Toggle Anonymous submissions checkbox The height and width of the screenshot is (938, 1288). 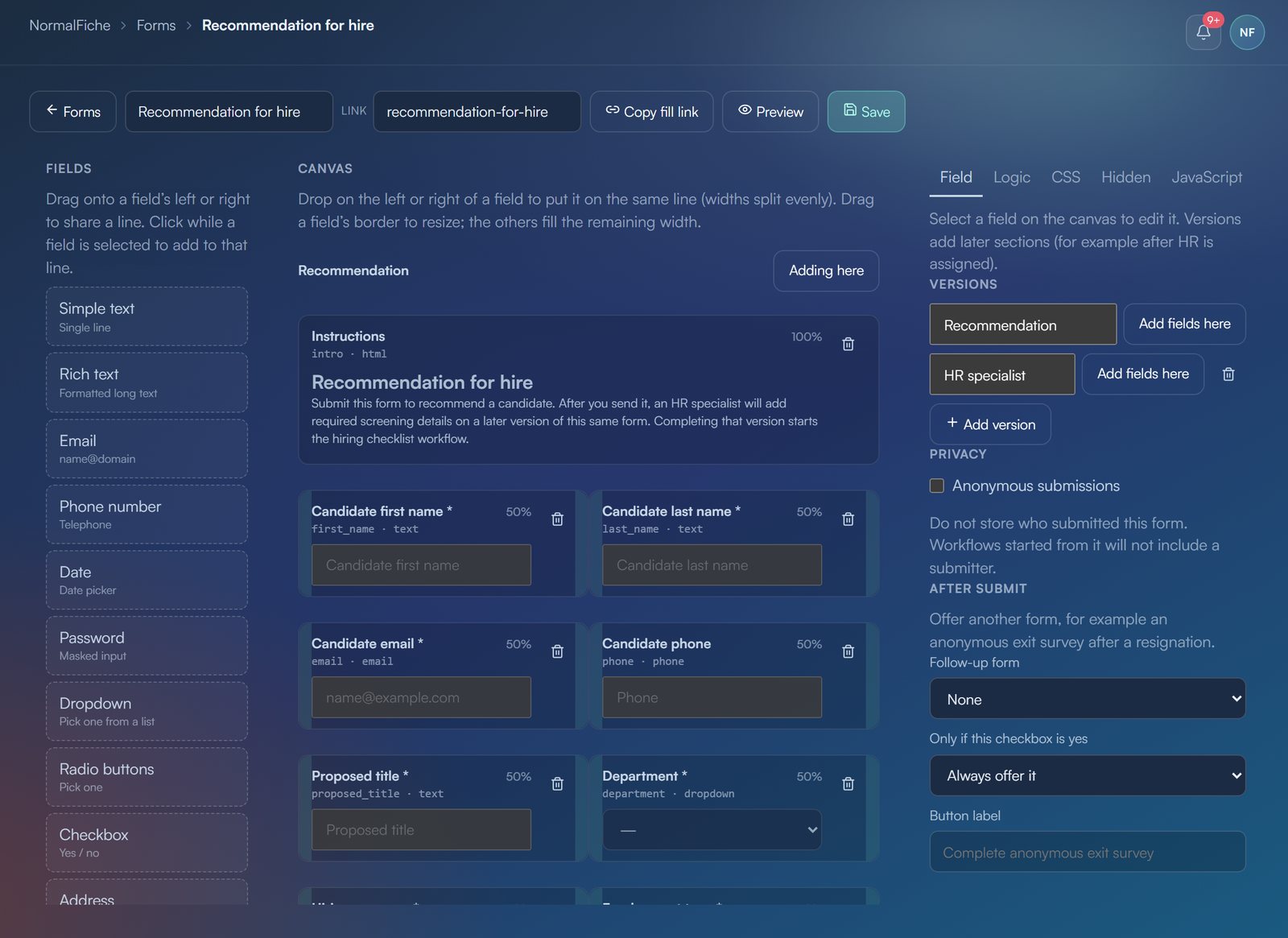pyautogui.click(x=936, y=486)
